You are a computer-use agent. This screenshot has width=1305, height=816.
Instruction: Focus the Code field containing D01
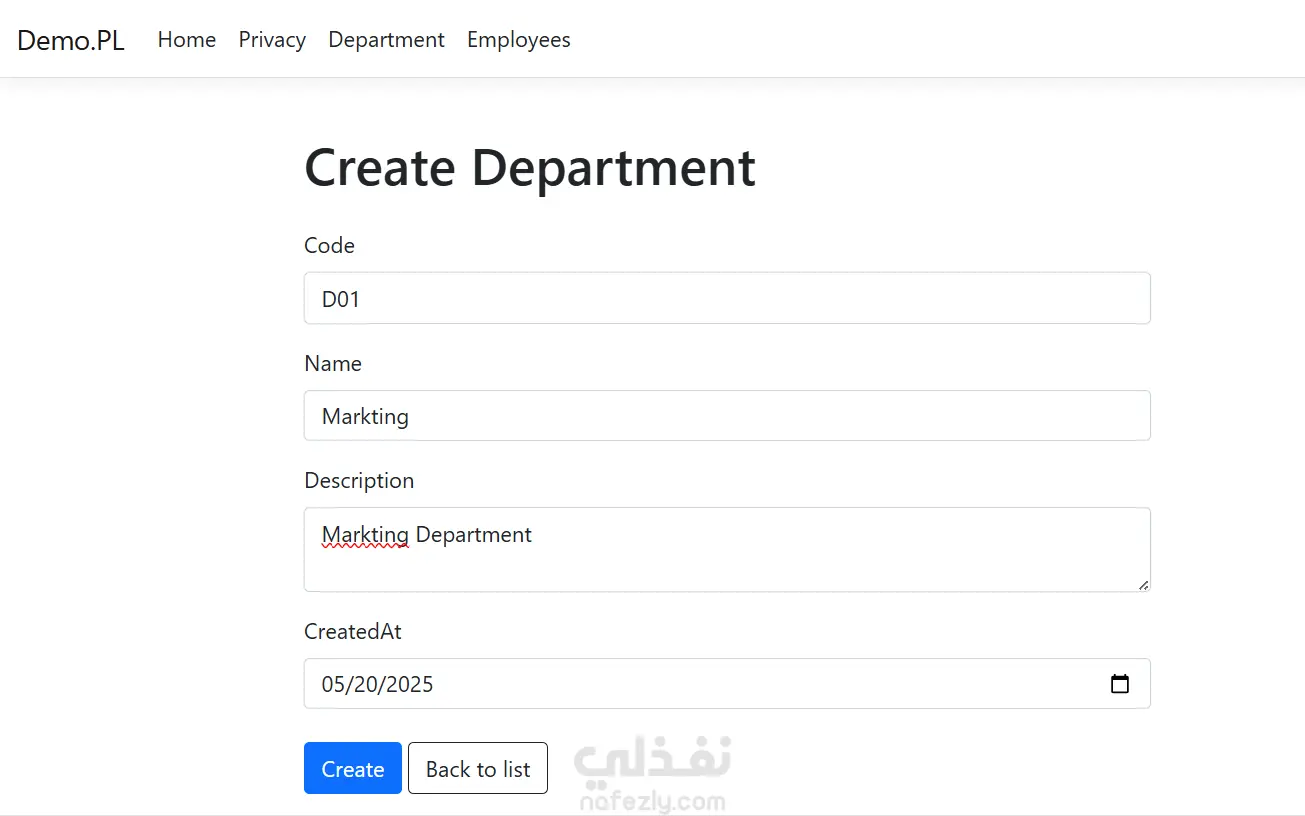(x=727, y=298)
